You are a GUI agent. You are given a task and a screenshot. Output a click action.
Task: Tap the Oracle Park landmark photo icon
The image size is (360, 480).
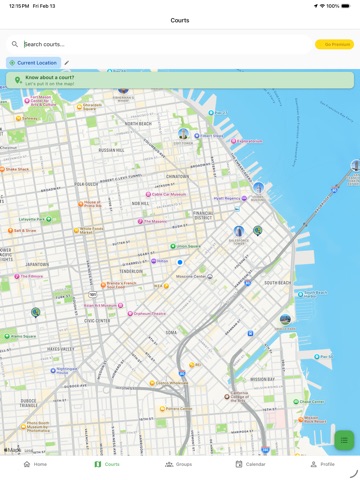click(285, 319)
